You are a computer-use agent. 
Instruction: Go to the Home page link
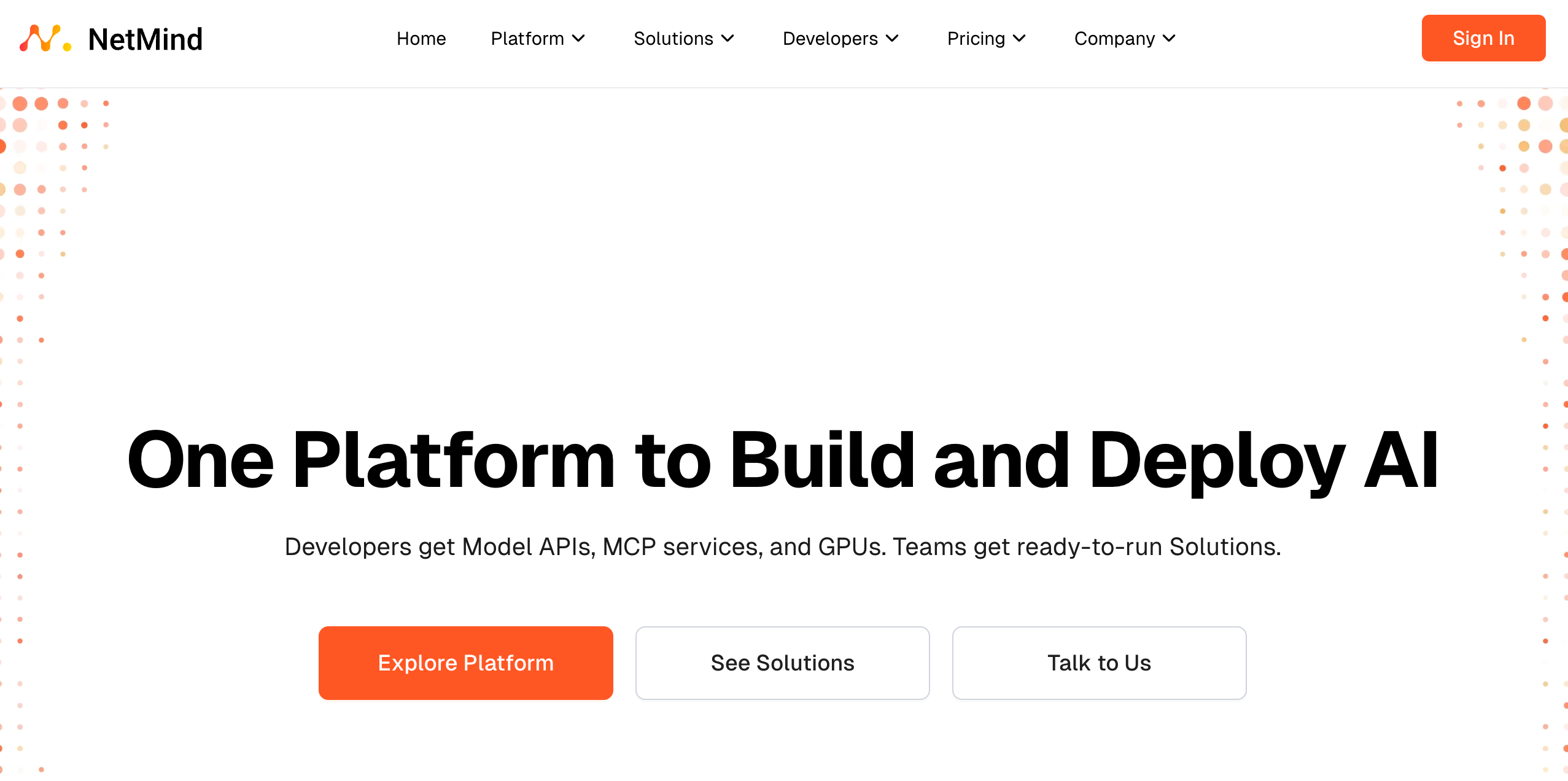click(x=421, y=39)
